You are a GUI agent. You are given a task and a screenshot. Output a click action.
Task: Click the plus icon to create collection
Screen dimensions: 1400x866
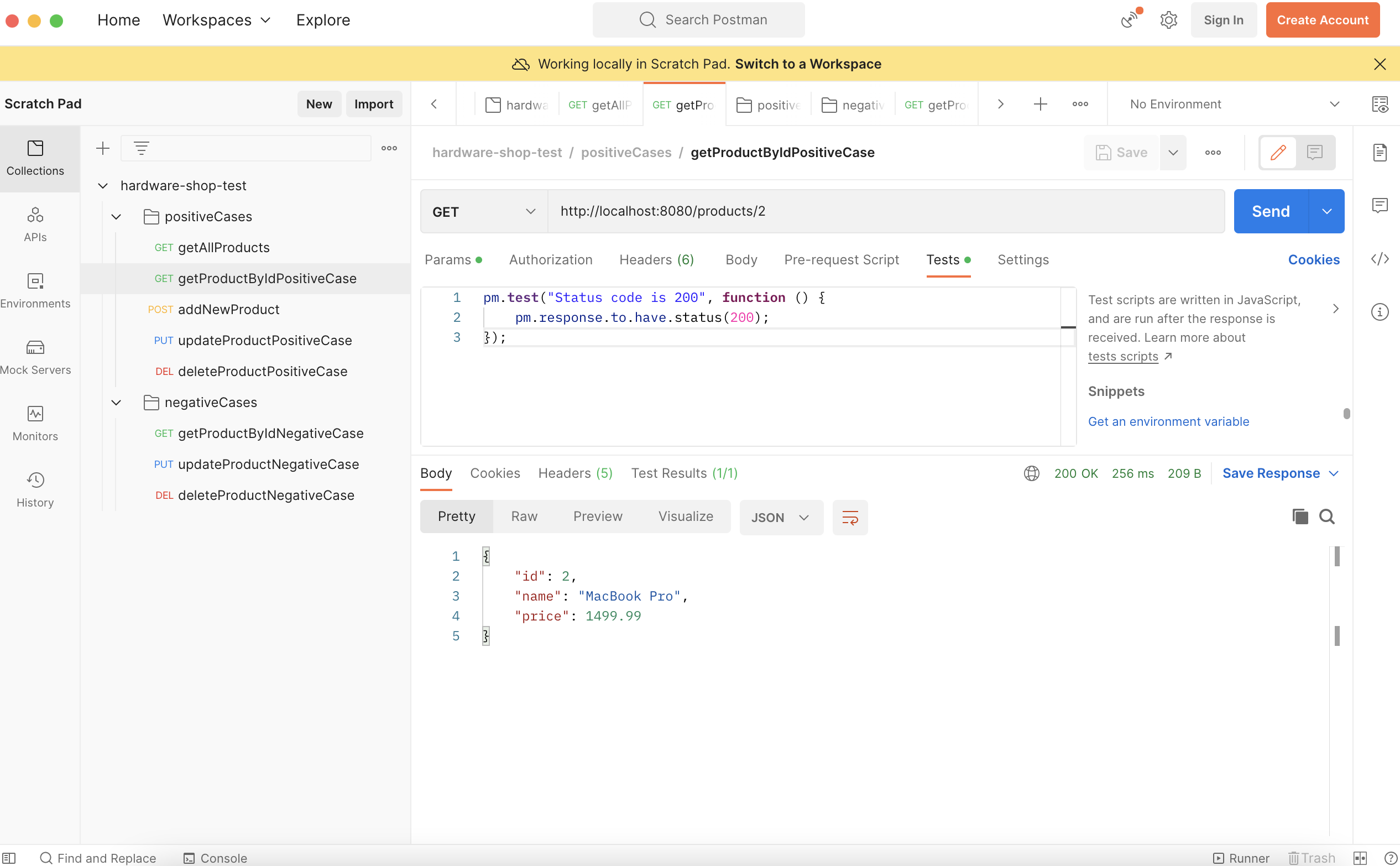(102, 148)
